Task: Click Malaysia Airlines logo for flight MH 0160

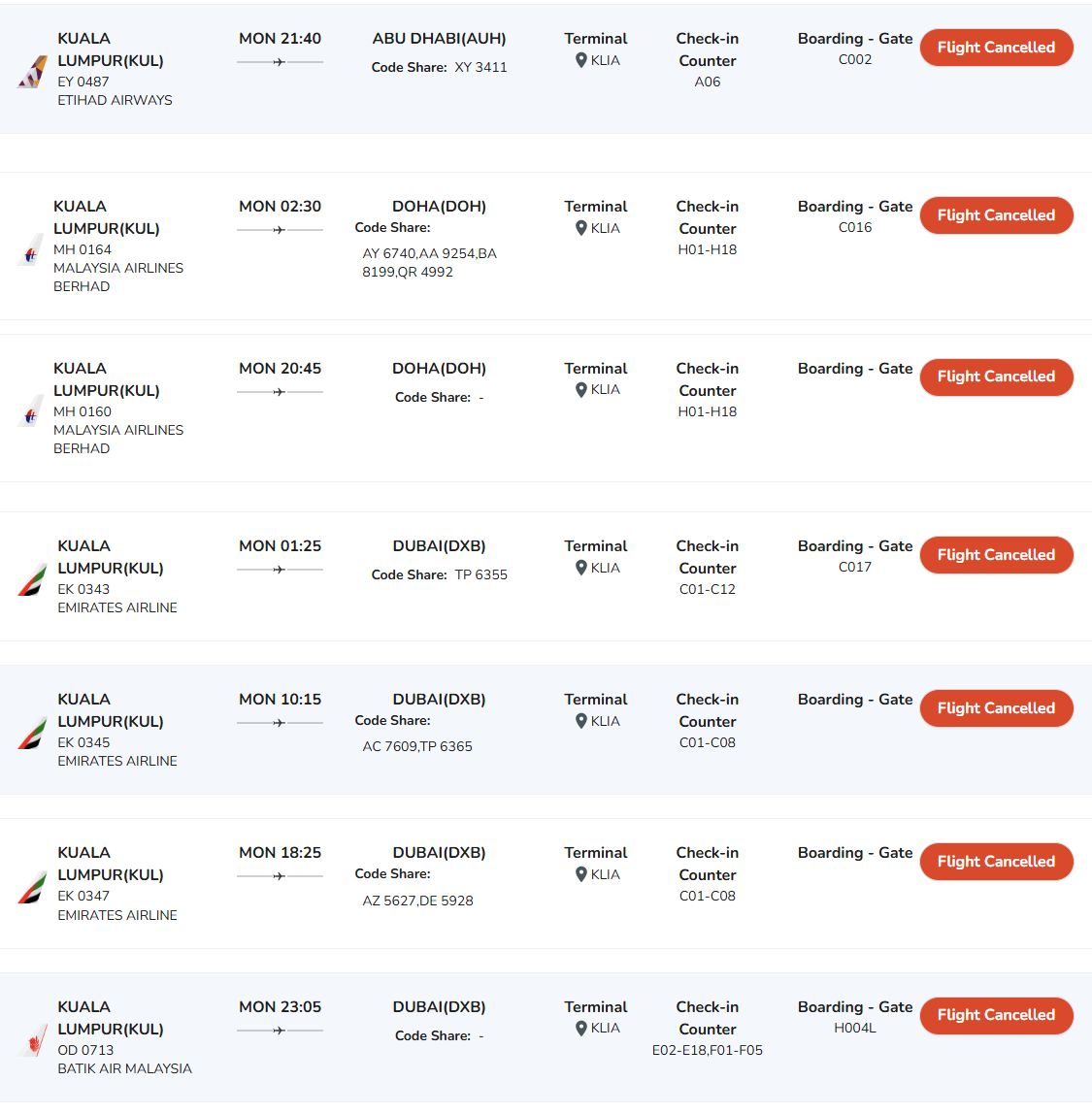Action: pyautogui.click(x=31, y=410)
